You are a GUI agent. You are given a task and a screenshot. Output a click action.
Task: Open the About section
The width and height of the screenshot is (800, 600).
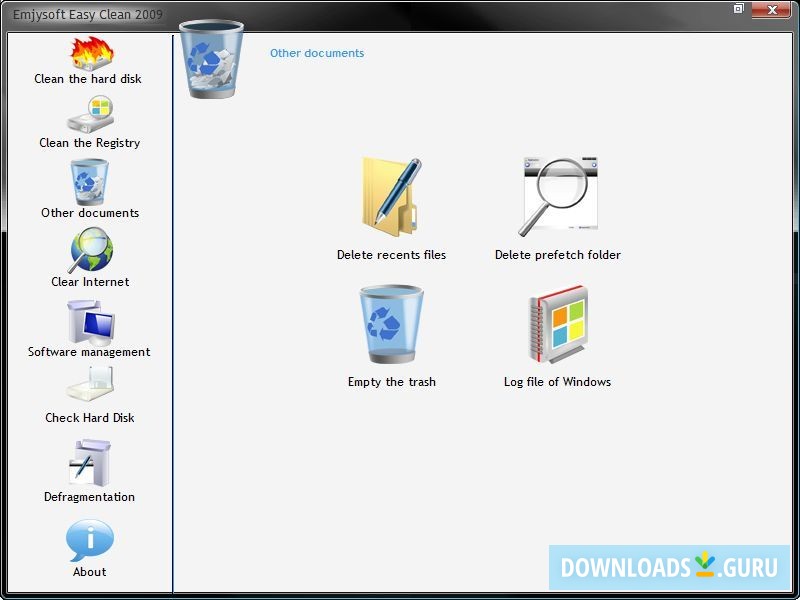pos(88,540)
